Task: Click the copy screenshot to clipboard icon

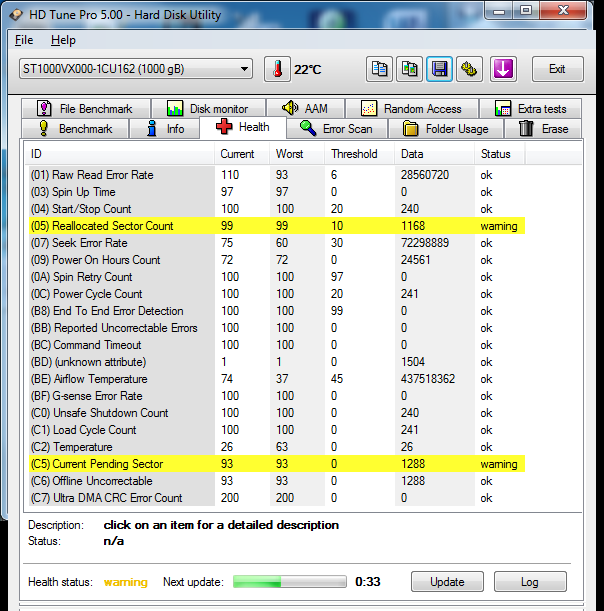Action: tap(409, 69)
